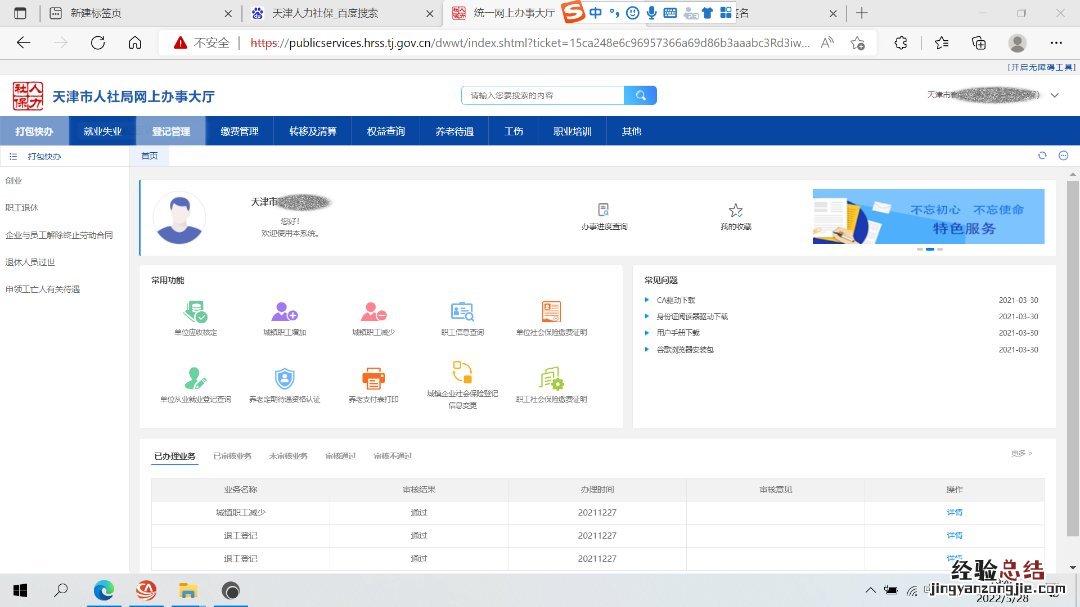Select the 养老待遇 navigation menu item

pyautogui.click(x=454, y=131)
